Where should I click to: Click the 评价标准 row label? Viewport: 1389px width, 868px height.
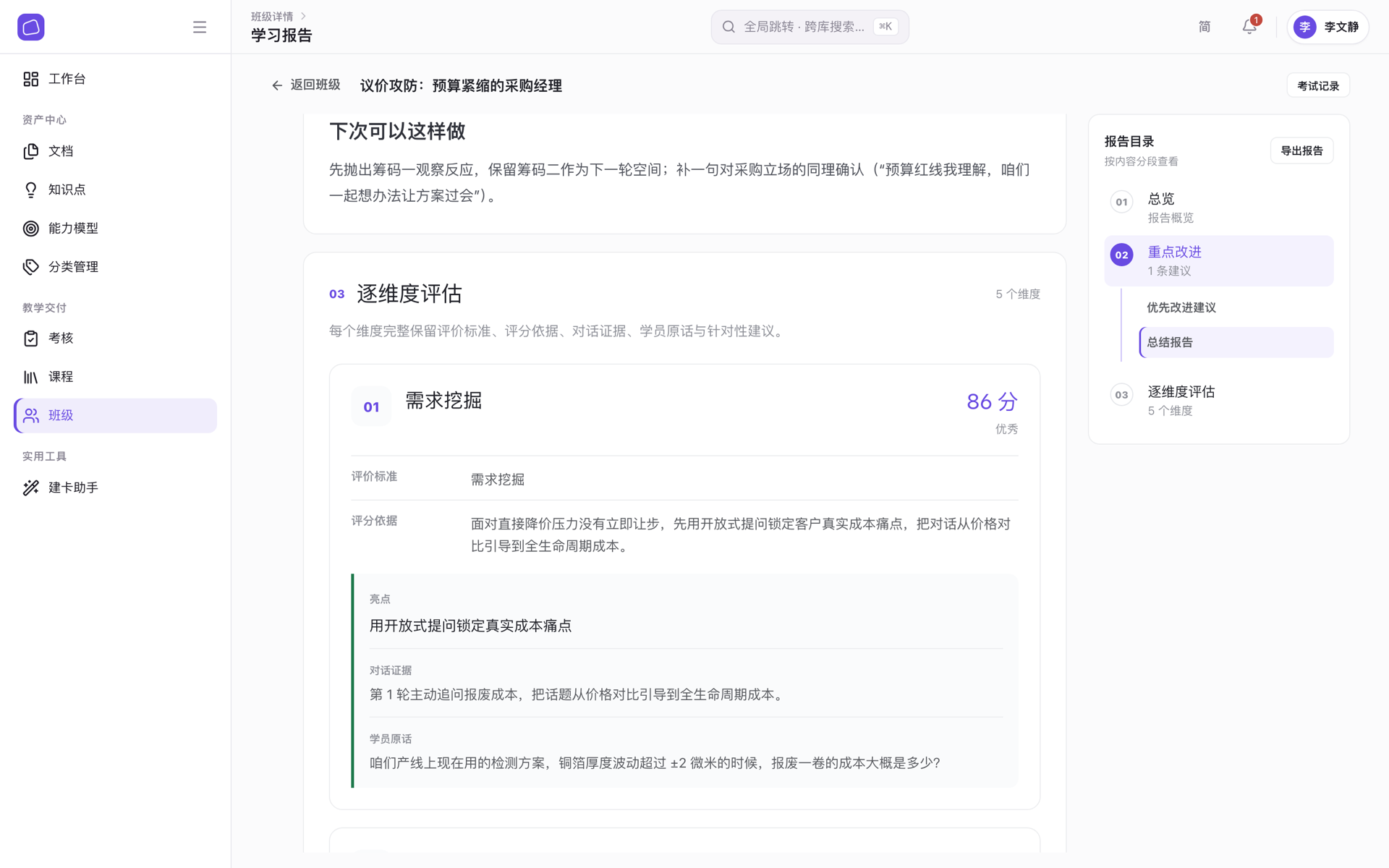[374, 476]
